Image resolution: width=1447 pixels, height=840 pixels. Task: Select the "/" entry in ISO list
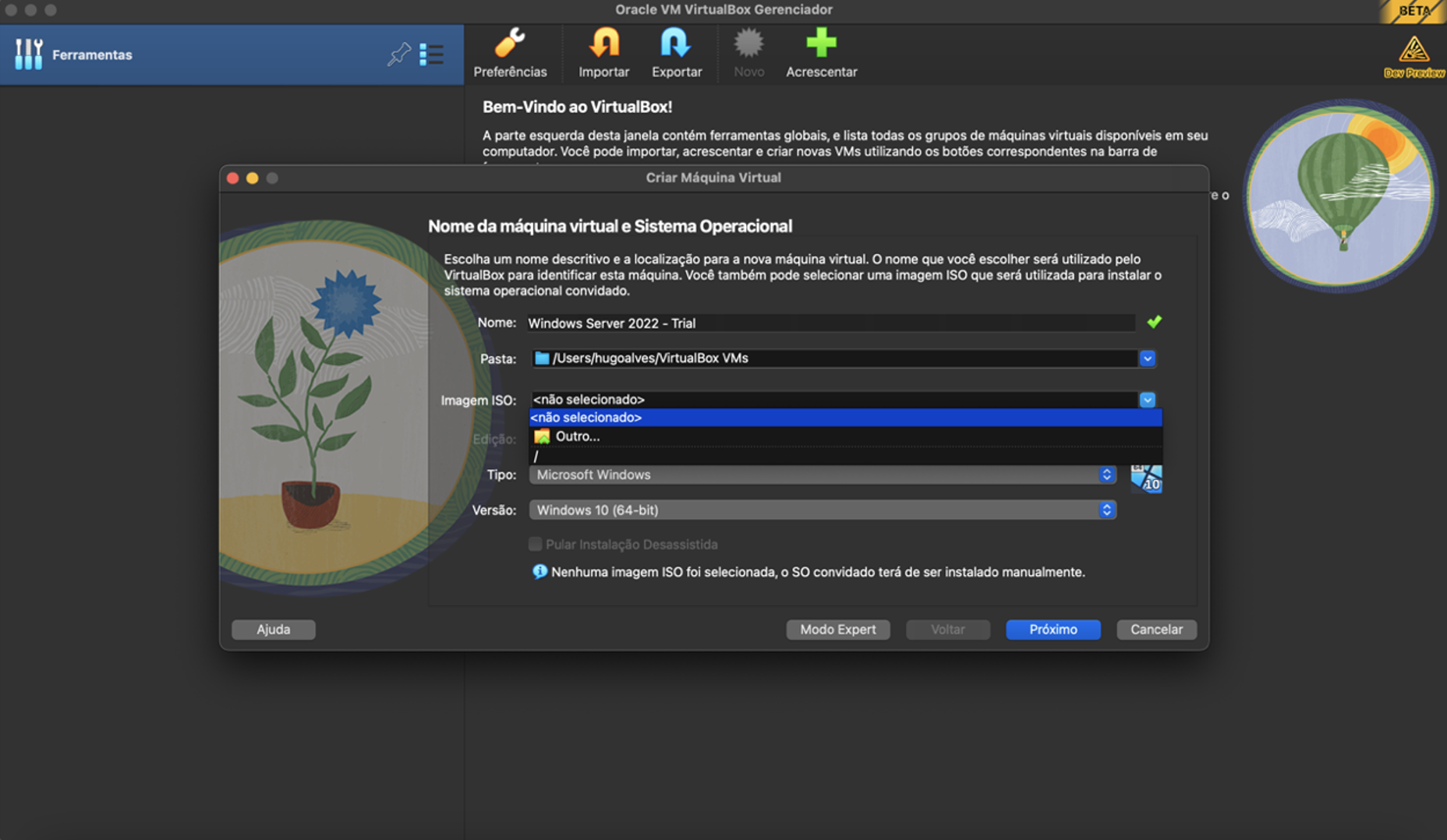(845, 456)
